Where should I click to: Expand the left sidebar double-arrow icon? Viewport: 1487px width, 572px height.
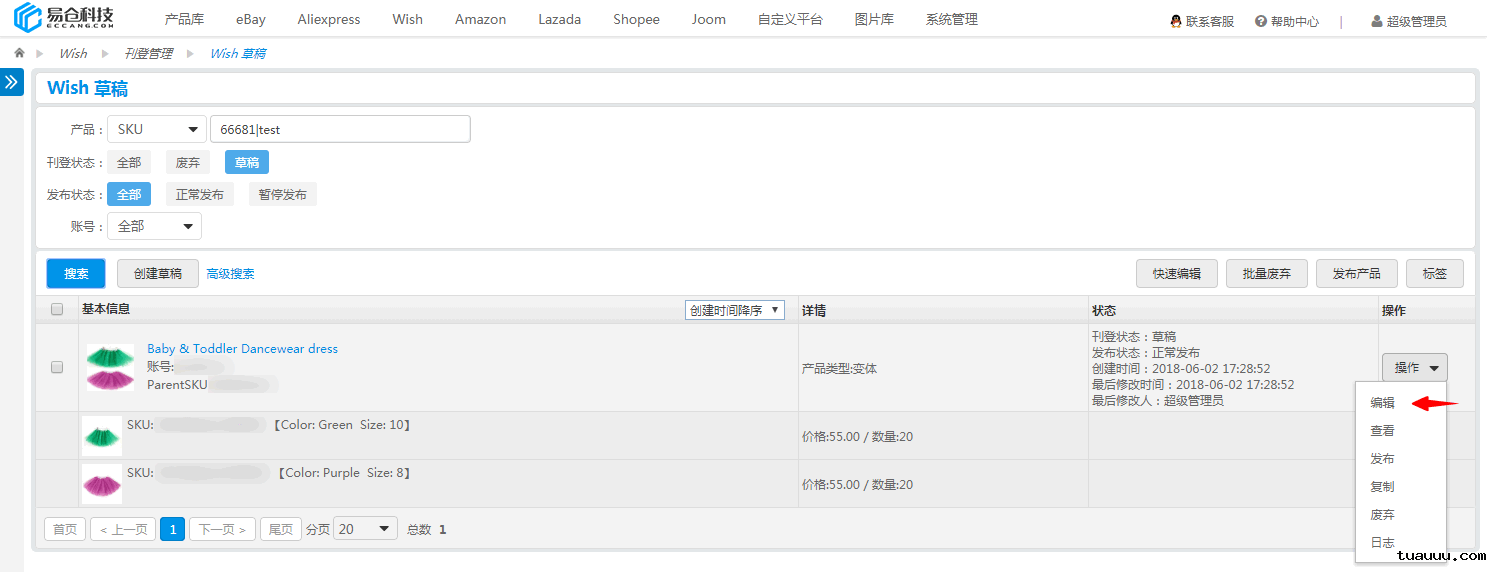tap(12, 82)
